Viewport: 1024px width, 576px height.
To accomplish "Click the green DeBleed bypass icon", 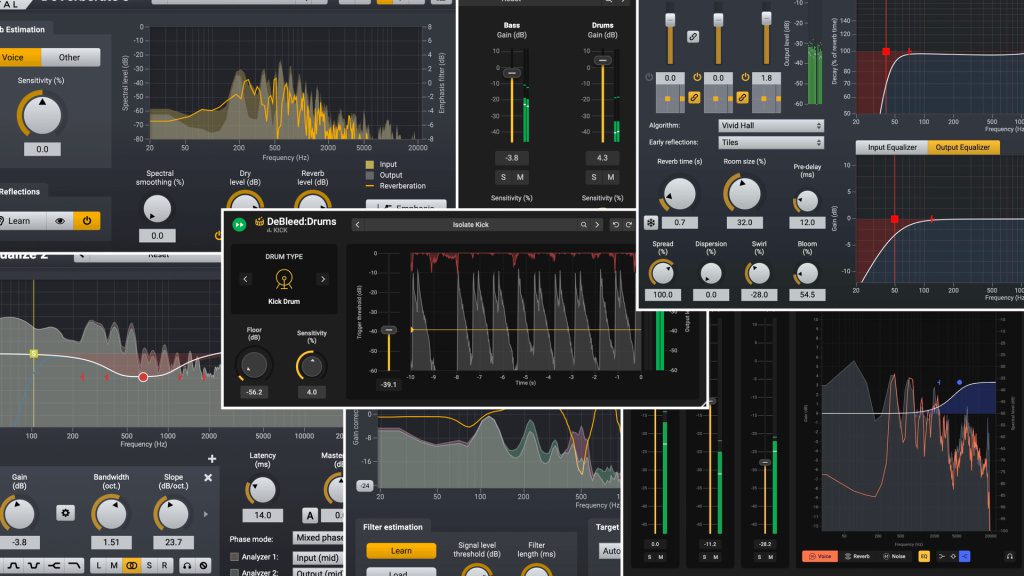I will [x=240, y=225].
